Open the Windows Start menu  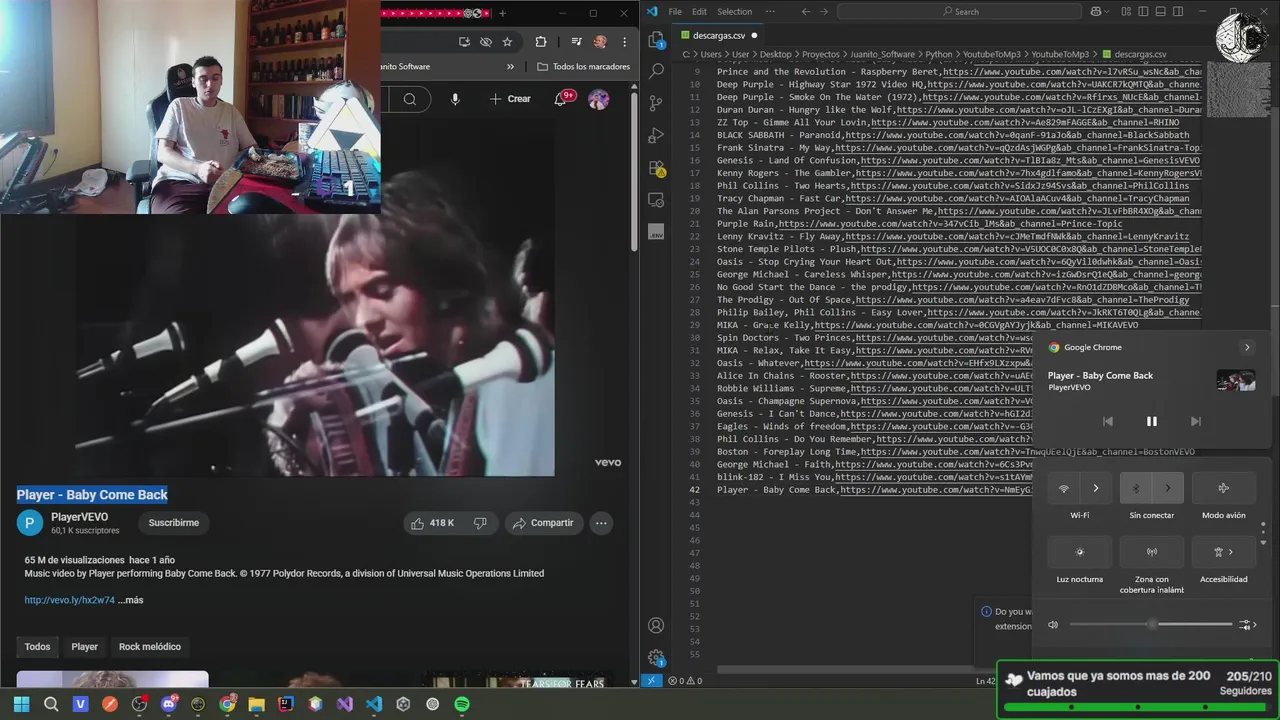tap(22, 704)
